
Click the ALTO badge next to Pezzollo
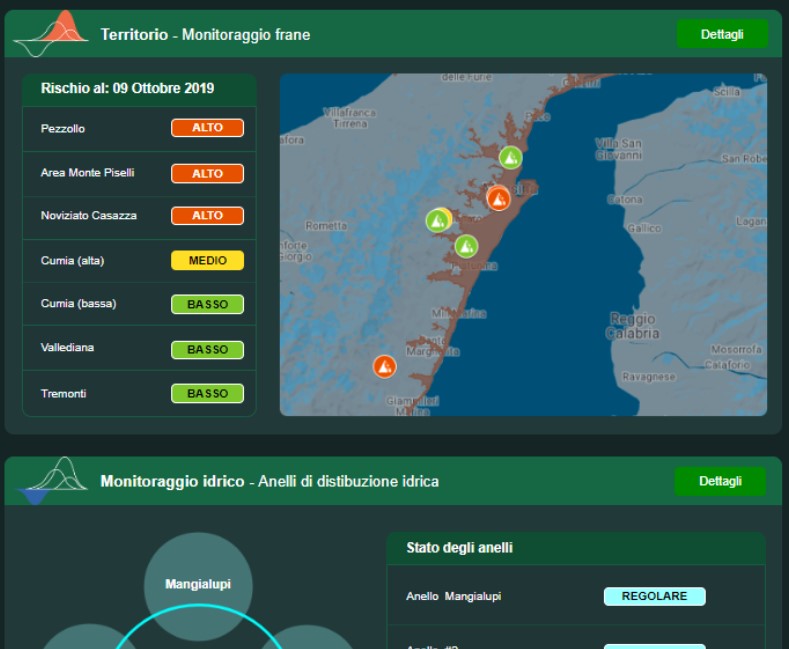[x=207, y=128]
